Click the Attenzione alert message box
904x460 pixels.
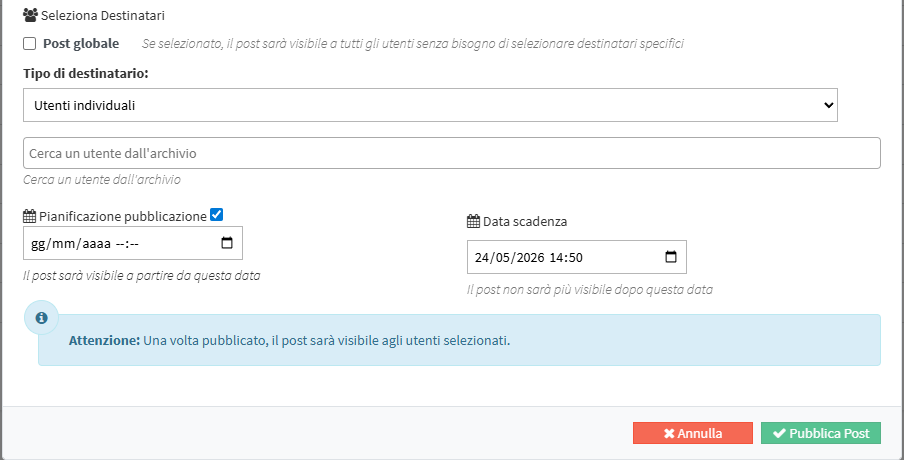459,340
